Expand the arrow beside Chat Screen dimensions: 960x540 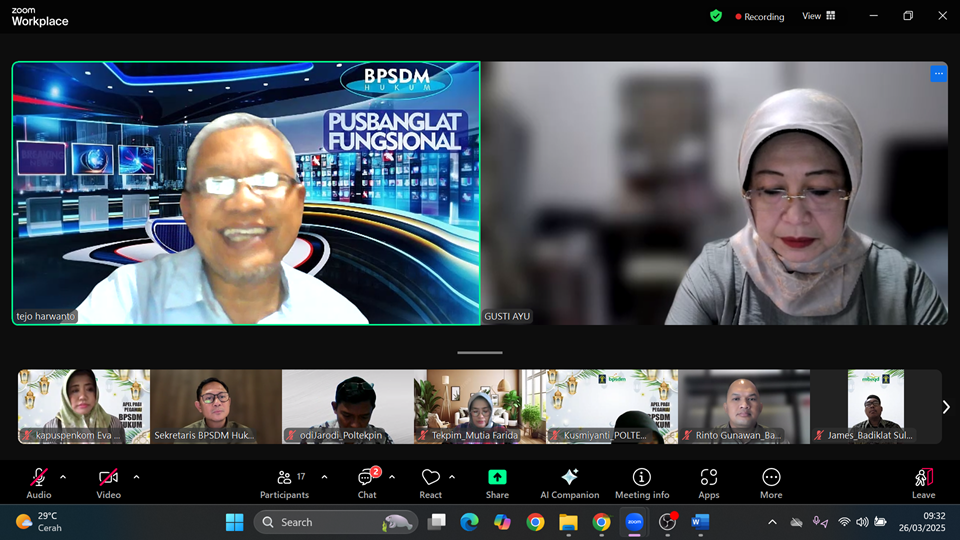click(392, 477)
